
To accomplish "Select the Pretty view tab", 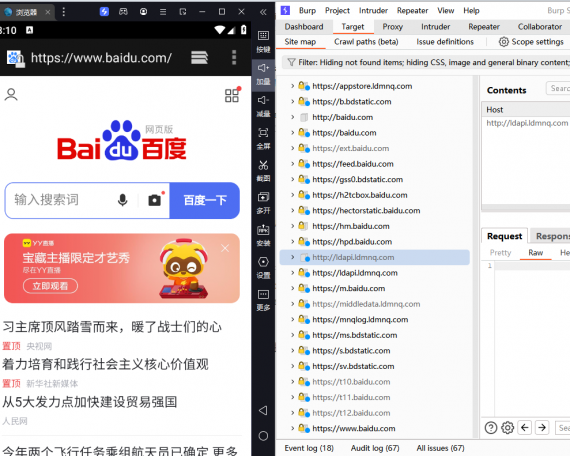I will [500, 253].
